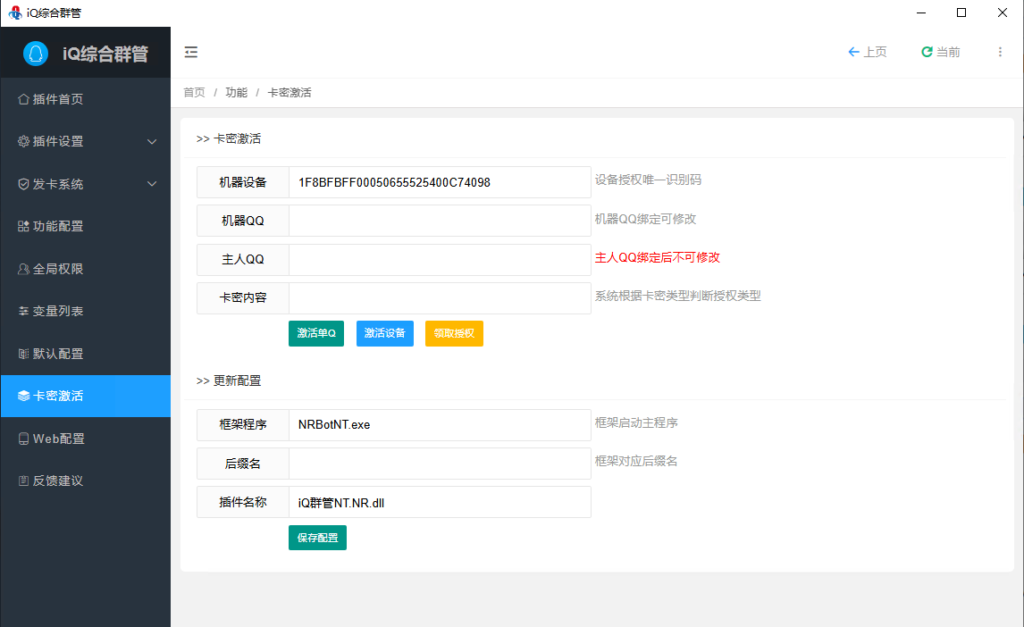The height and width of the screenshot is (627, 1024).
Task: Open 功能配置 sidebar item
Action: [x=86, y=227]
